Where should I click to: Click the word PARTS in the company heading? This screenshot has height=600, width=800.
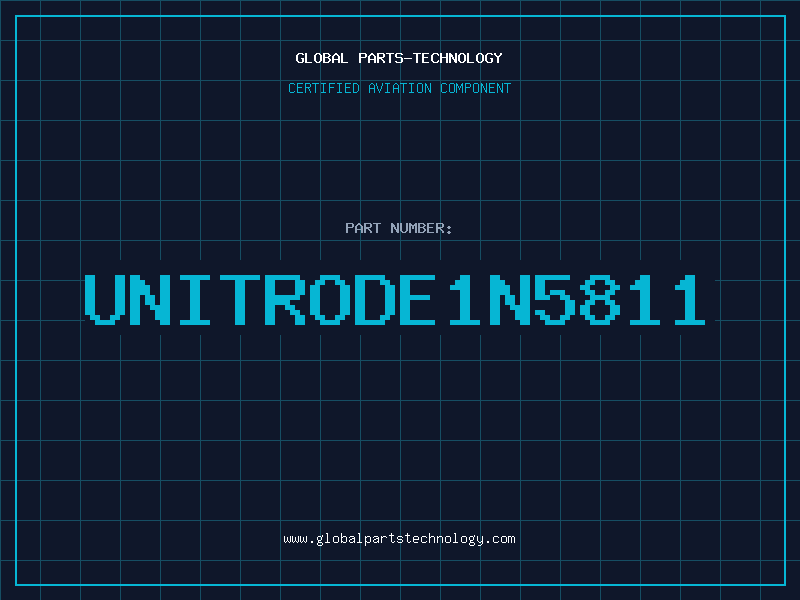click(x=381, y=58)
